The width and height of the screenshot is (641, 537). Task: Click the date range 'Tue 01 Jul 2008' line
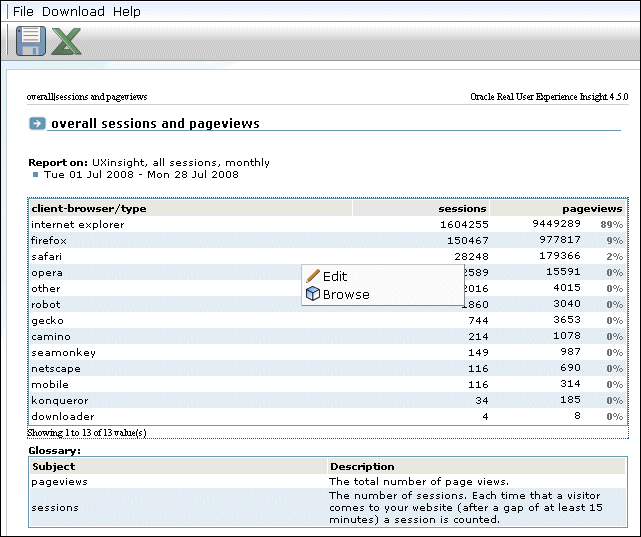coord(141,175)
